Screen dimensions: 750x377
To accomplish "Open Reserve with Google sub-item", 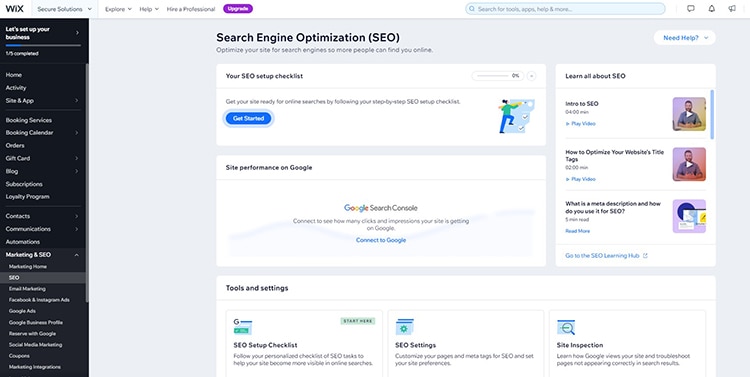I will pos(33,333).
